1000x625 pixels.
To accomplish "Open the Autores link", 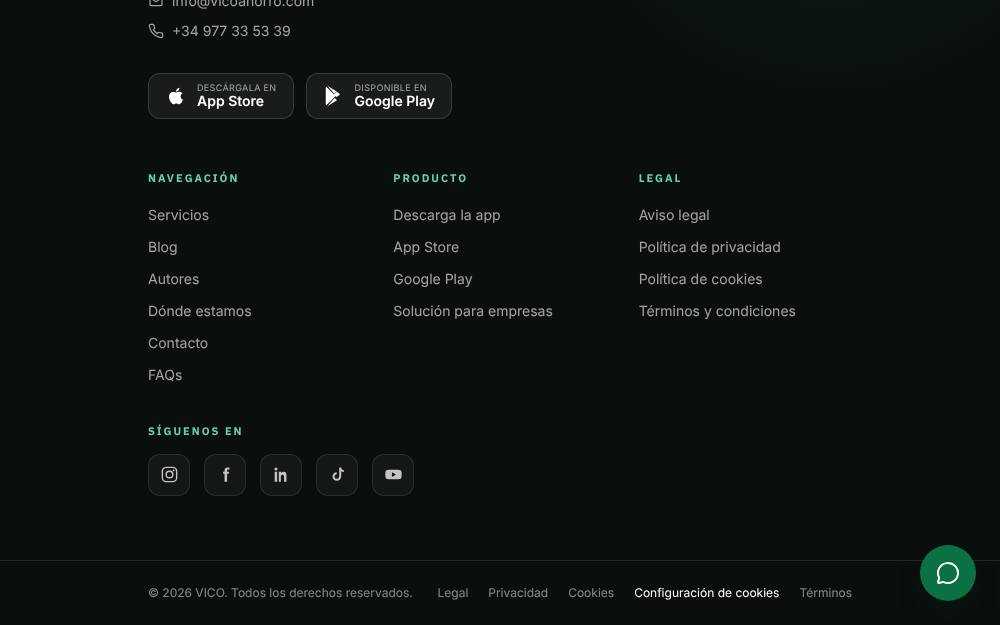I will coord(173,279).
